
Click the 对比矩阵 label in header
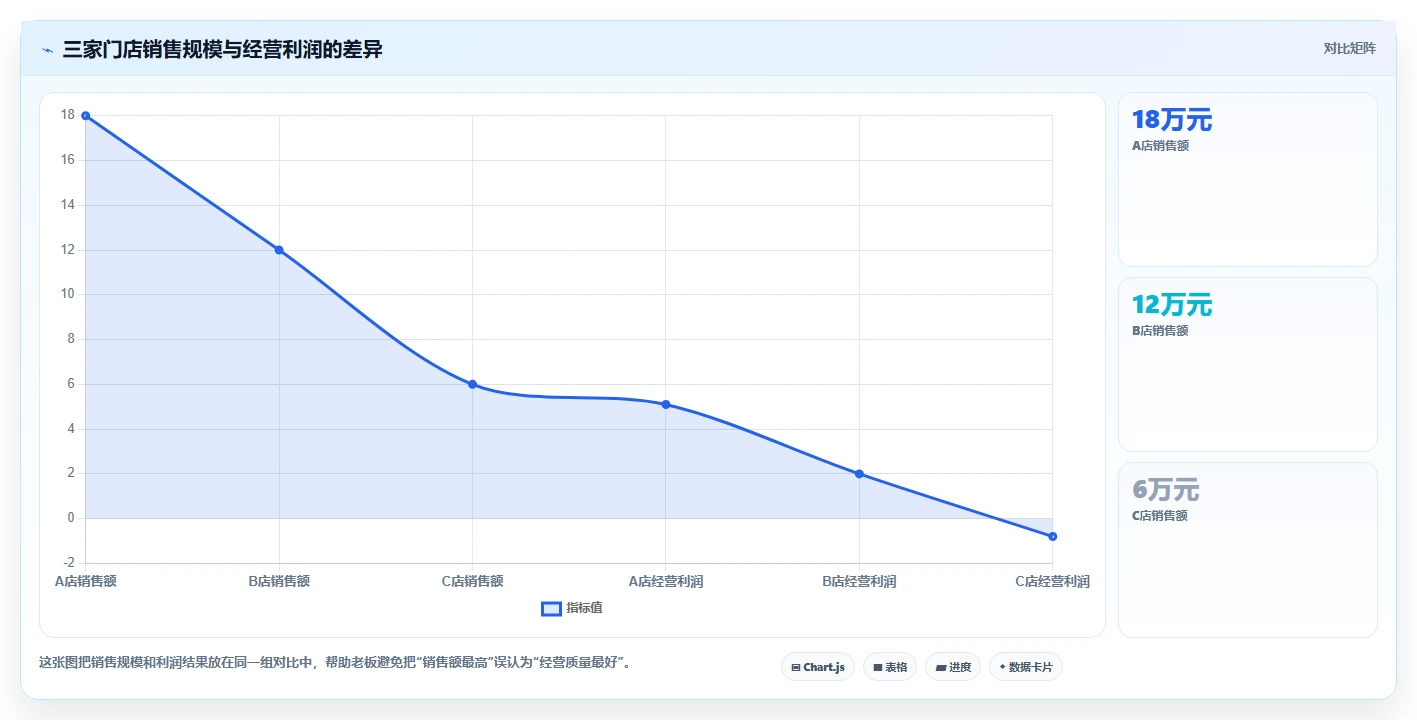click(x=1349, y=48)
